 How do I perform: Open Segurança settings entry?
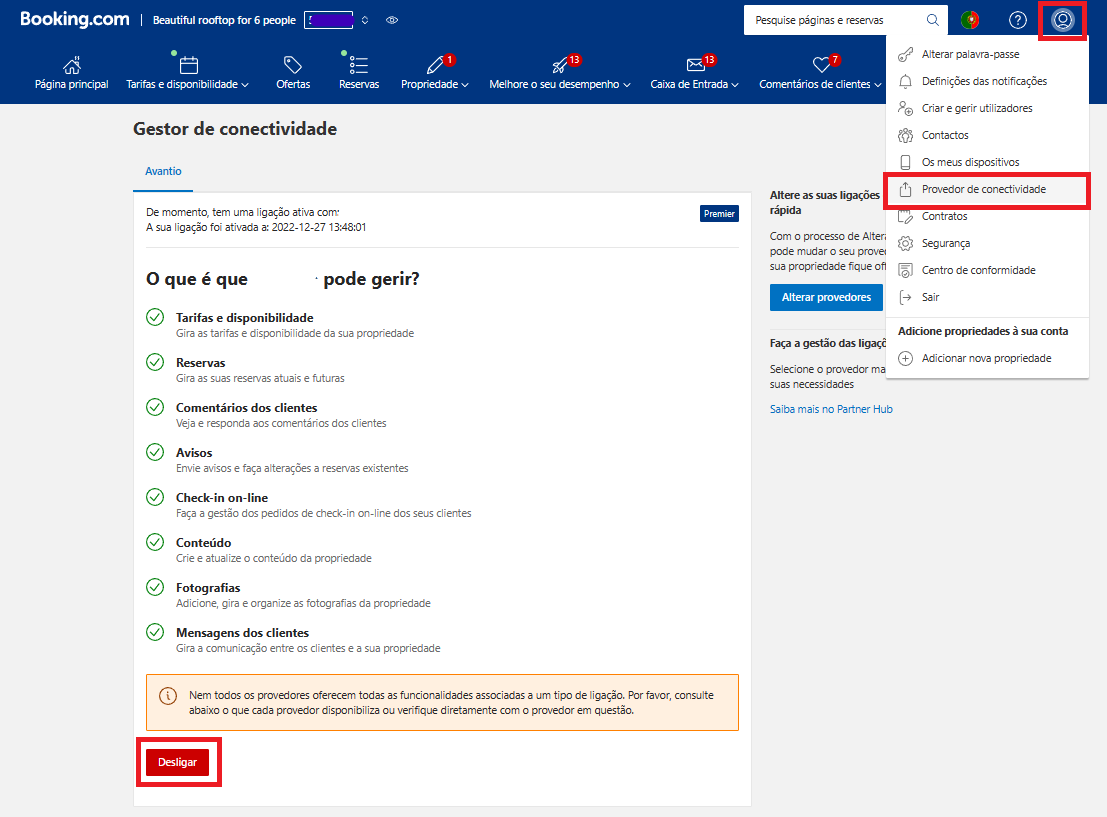987,243
